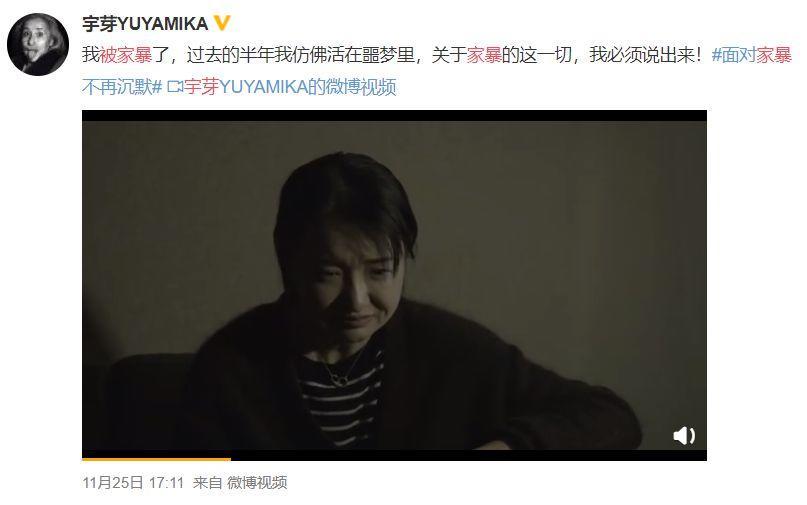
Task: Click the 来自 label beside the timestamp
Action: (207, 482)
